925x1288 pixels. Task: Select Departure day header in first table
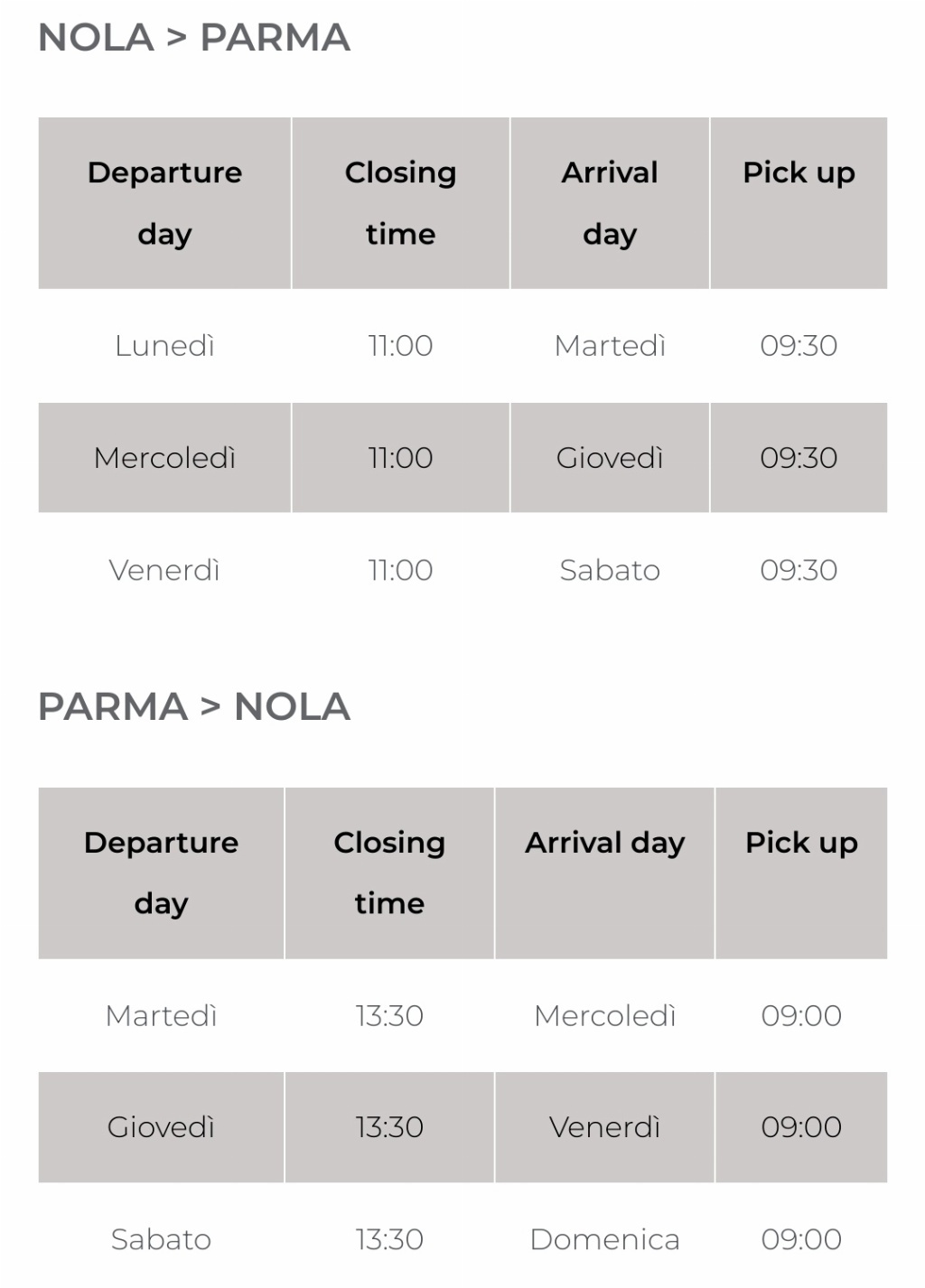pos(164,203)
